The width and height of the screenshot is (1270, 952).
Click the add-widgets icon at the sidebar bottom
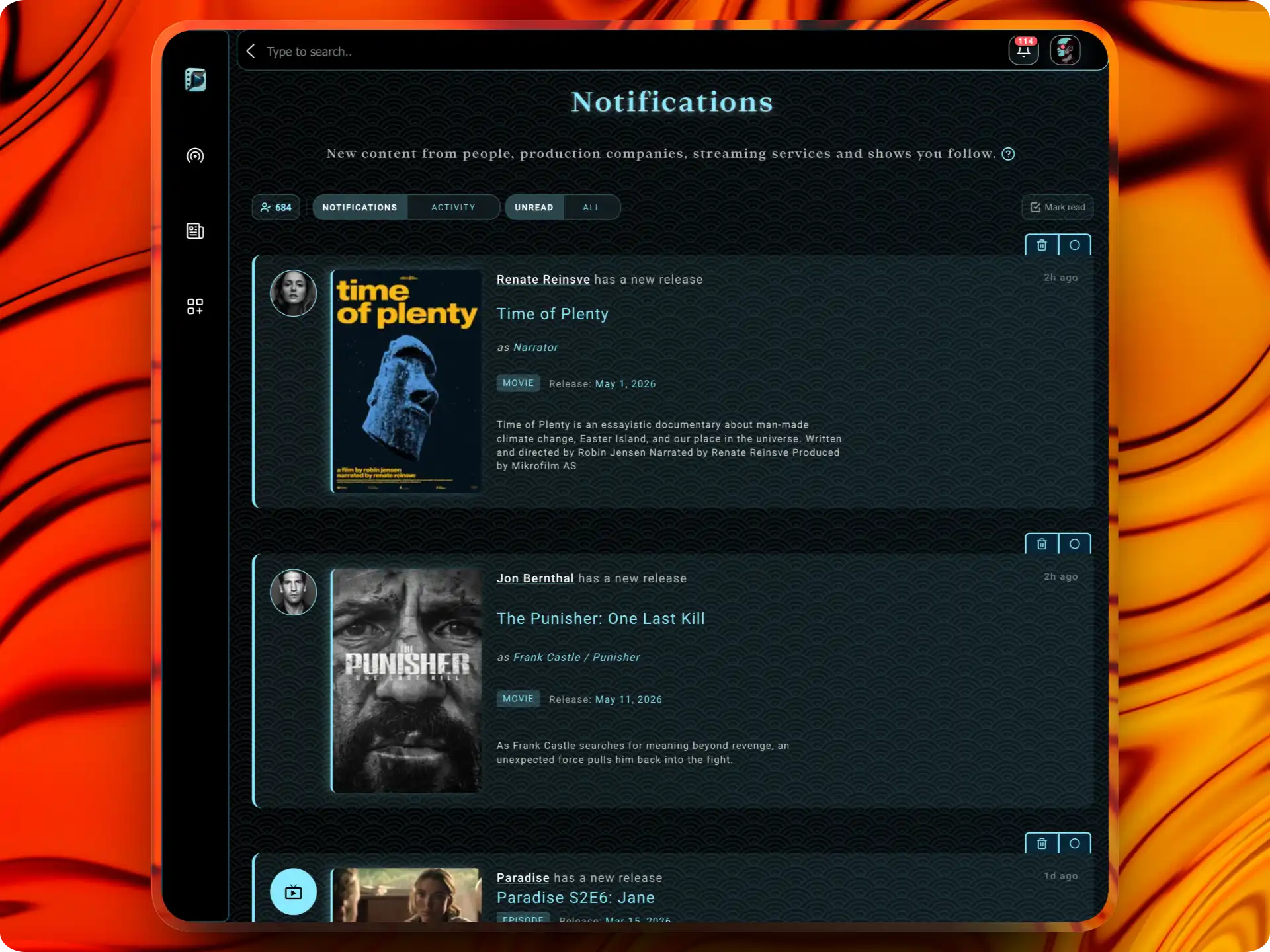(195, 306)
